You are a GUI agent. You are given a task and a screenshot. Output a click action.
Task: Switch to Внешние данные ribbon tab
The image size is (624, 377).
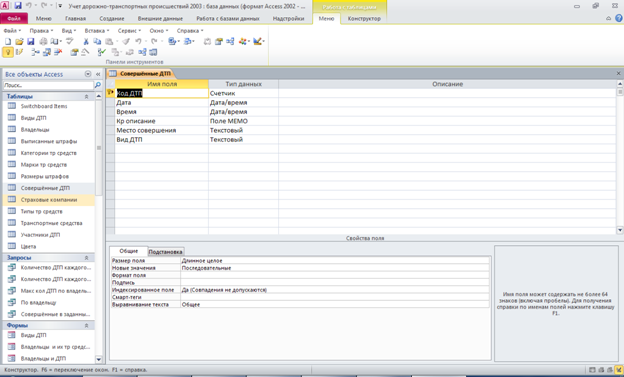[160, 18]
